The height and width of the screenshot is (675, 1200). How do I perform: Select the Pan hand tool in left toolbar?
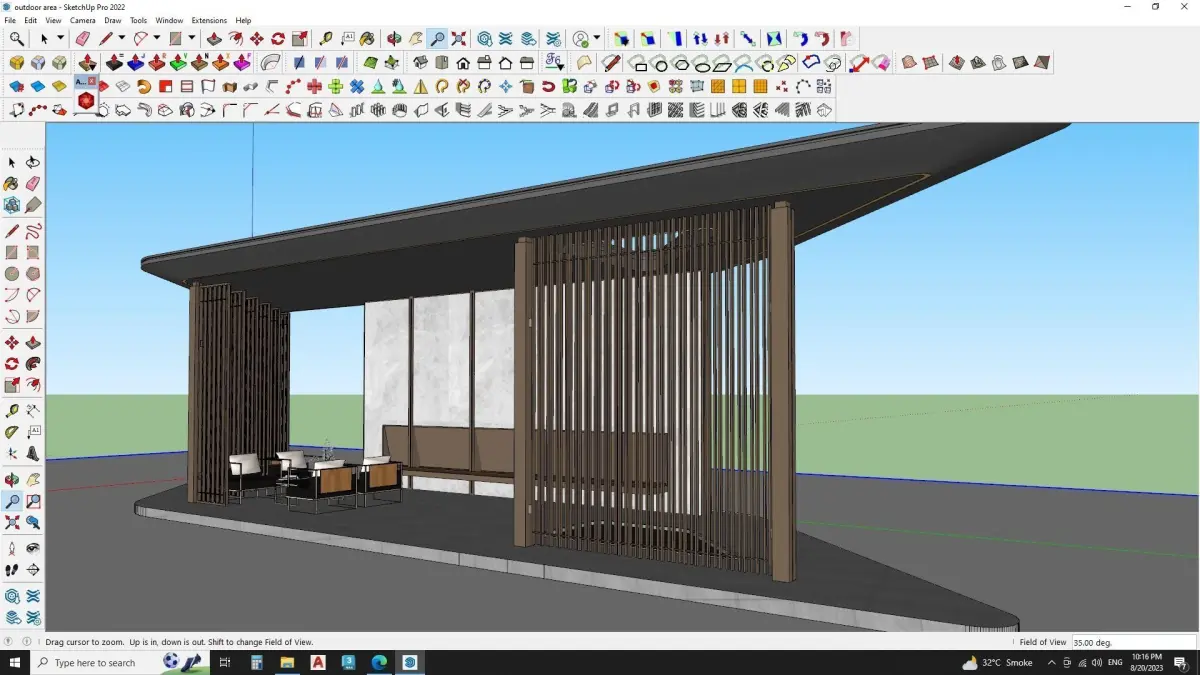(x=33, y=479)
